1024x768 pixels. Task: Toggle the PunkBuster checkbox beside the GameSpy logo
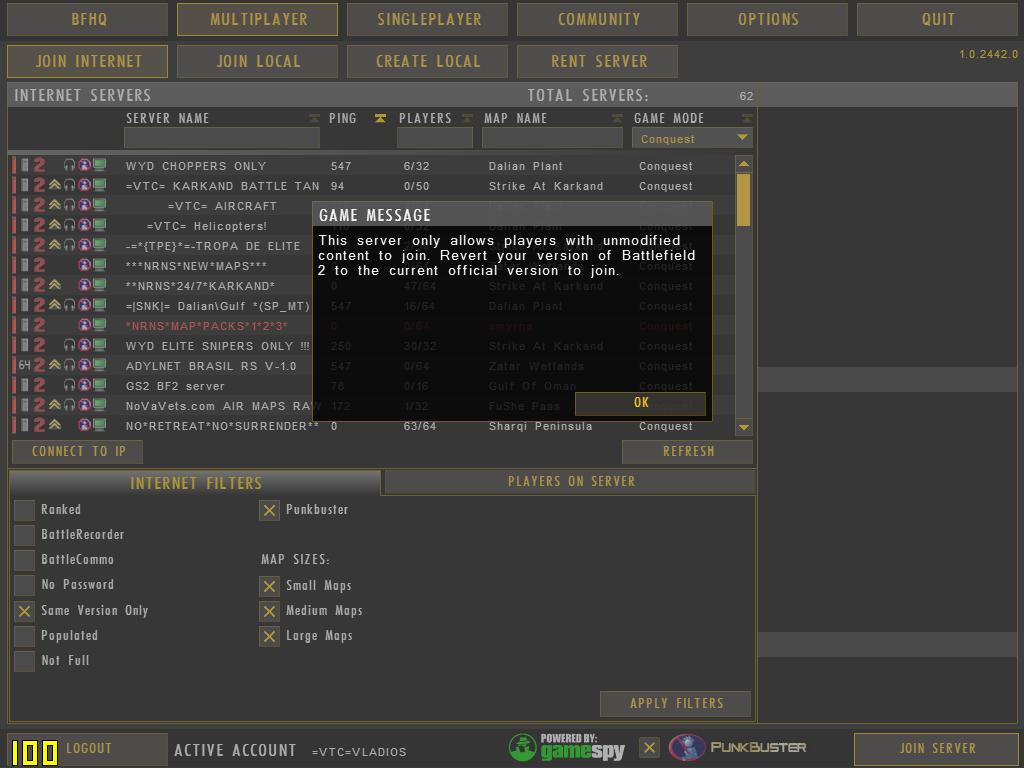coord(649,748)
